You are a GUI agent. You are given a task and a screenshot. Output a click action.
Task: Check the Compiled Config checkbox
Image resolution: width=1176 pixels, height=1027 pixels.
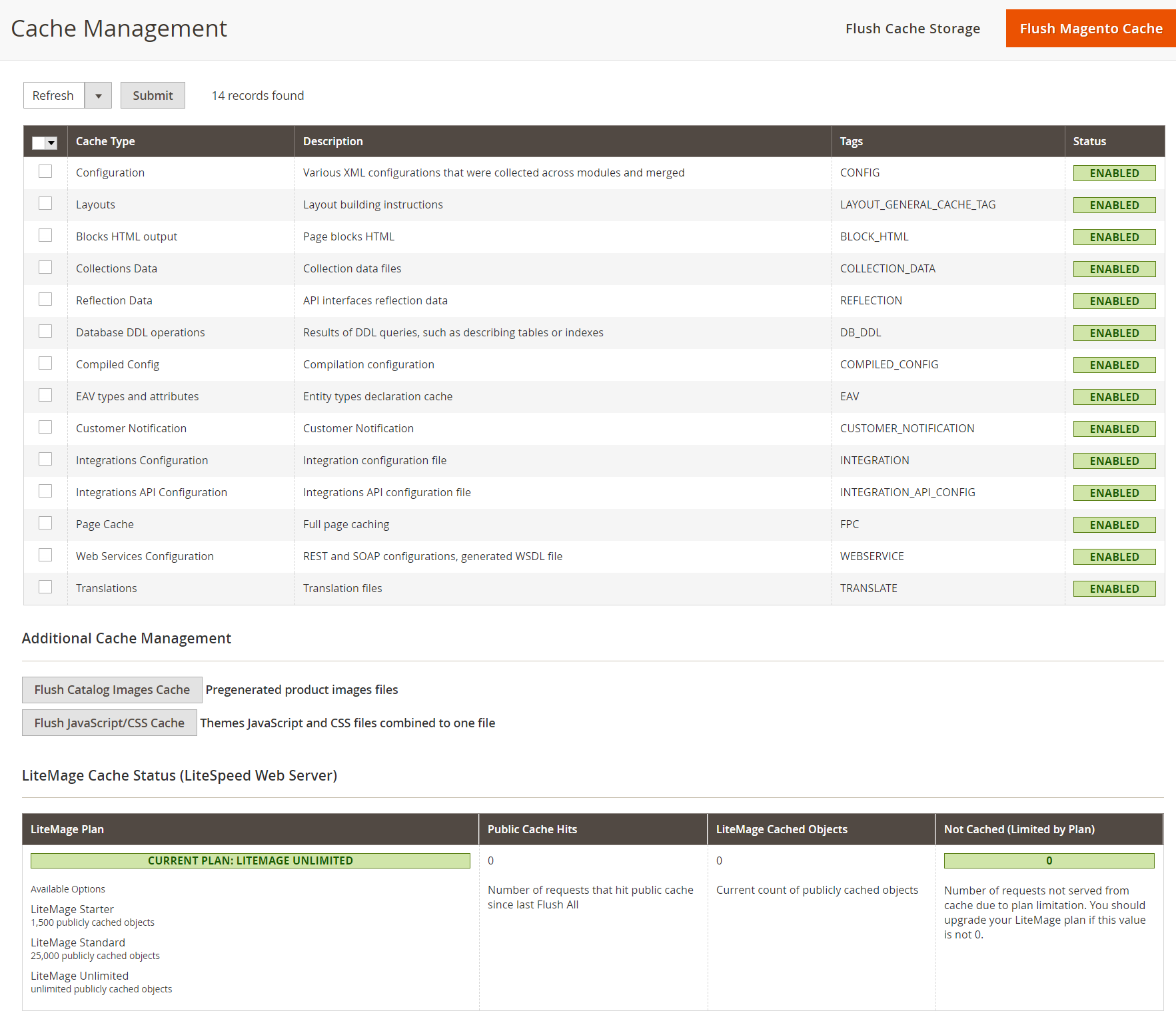(45, 364)
